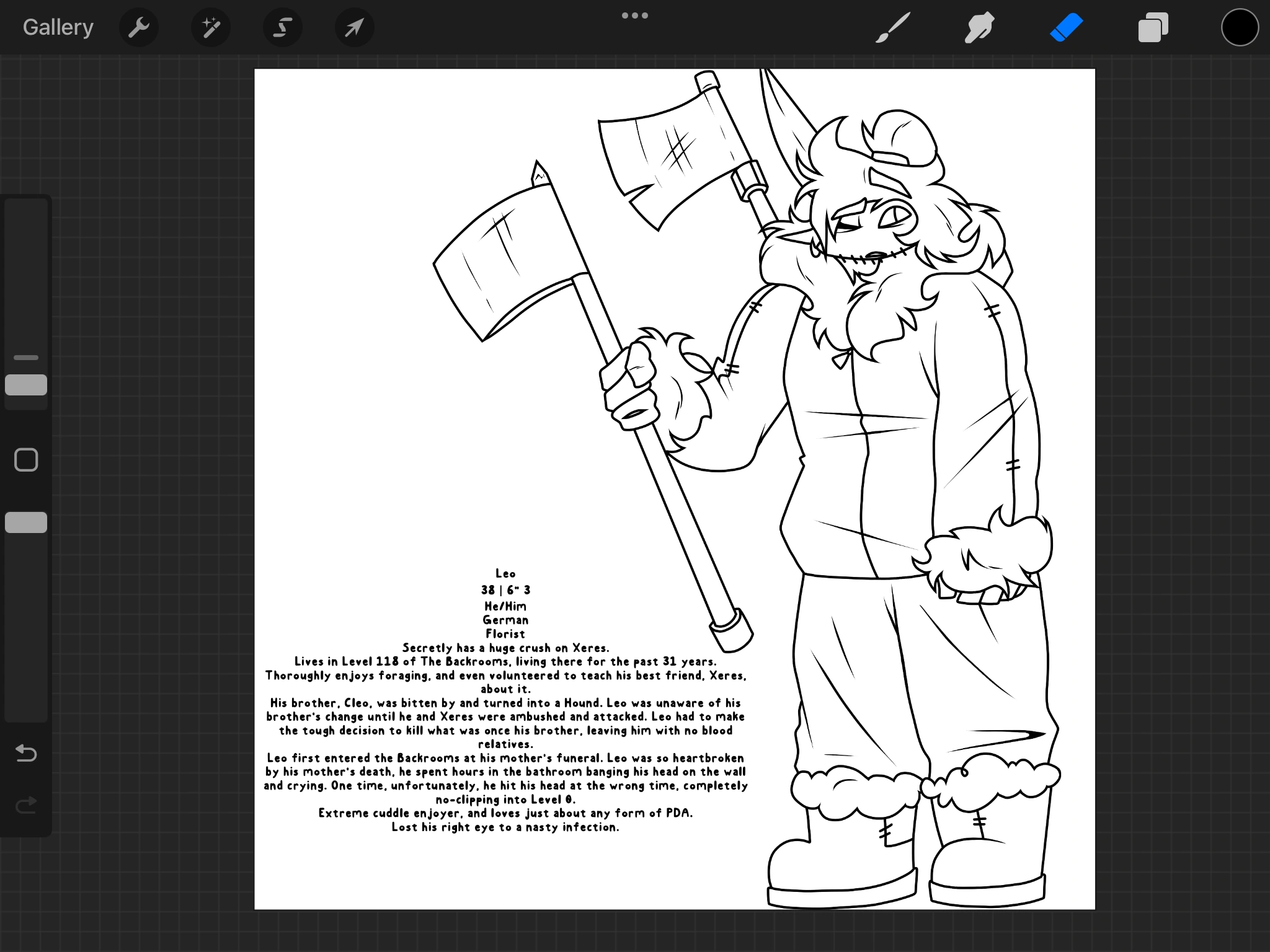This screenshot has width=1270, height=952.
Task: Adjust the brush size slider
Action: [27, 384]
